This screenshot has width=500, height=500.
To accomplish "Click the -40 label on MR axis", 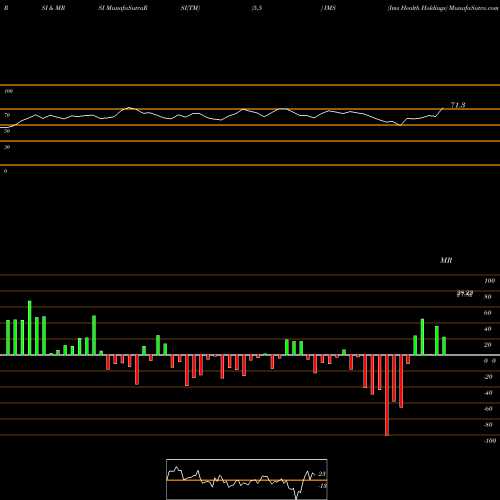I will click(488, 393).
